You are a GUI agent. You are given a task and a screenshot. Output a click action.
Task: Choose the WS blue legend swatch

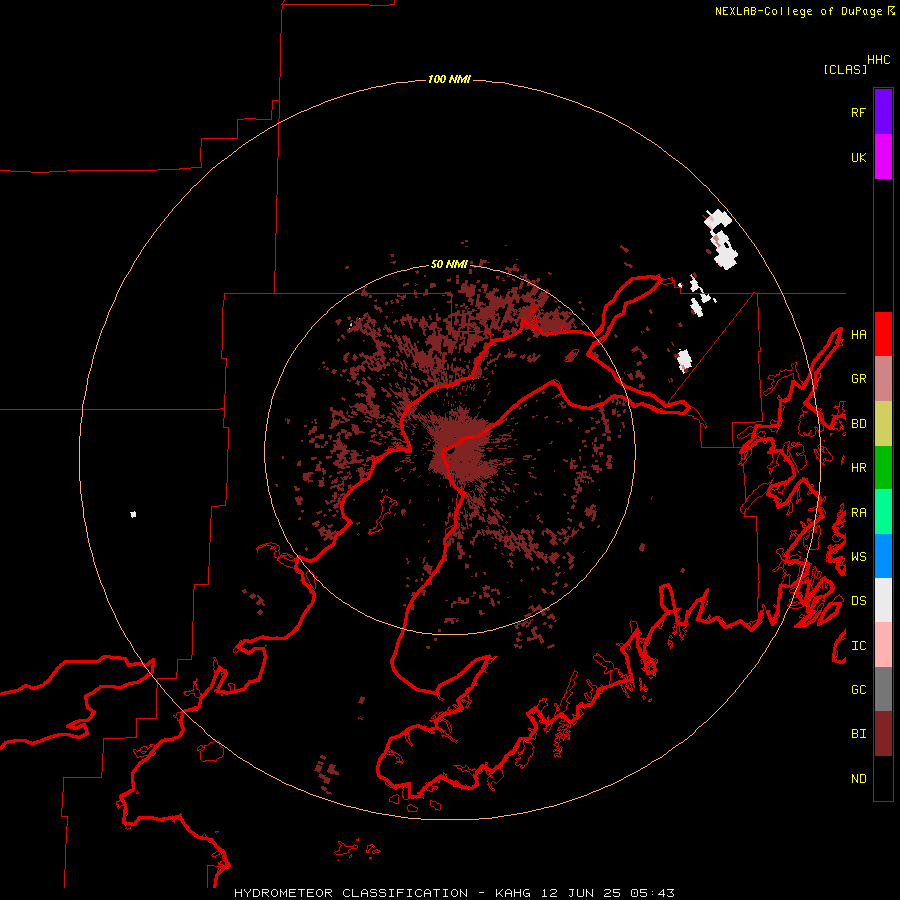883,556
